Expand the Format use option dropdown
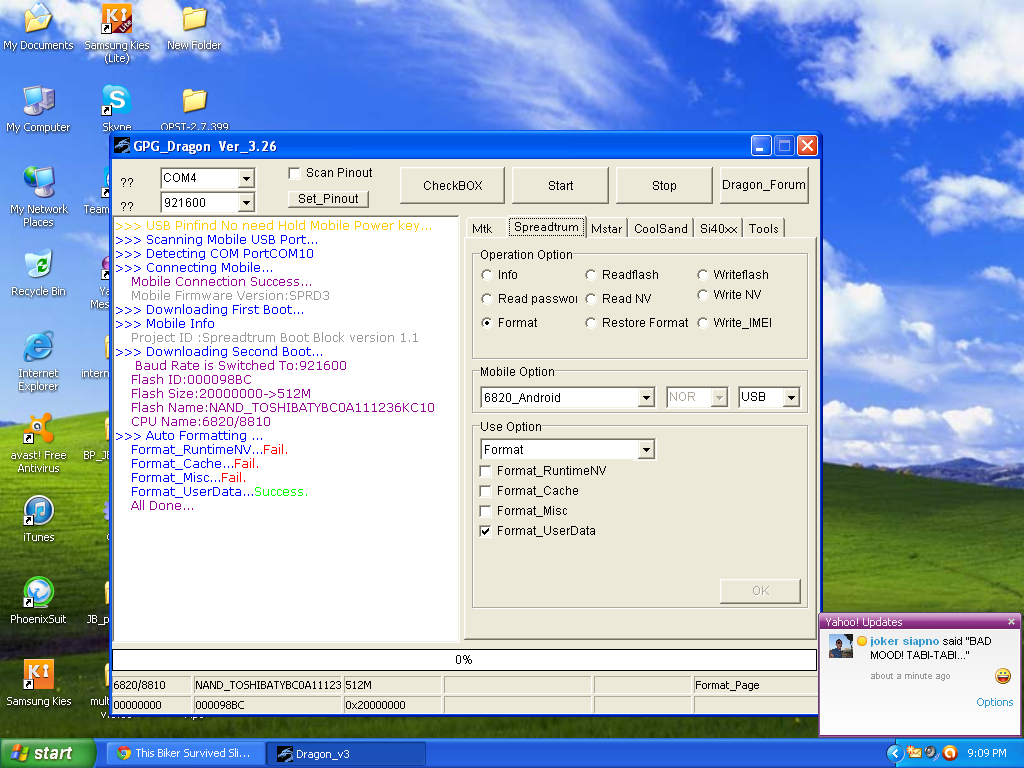 tap(646, 450)
